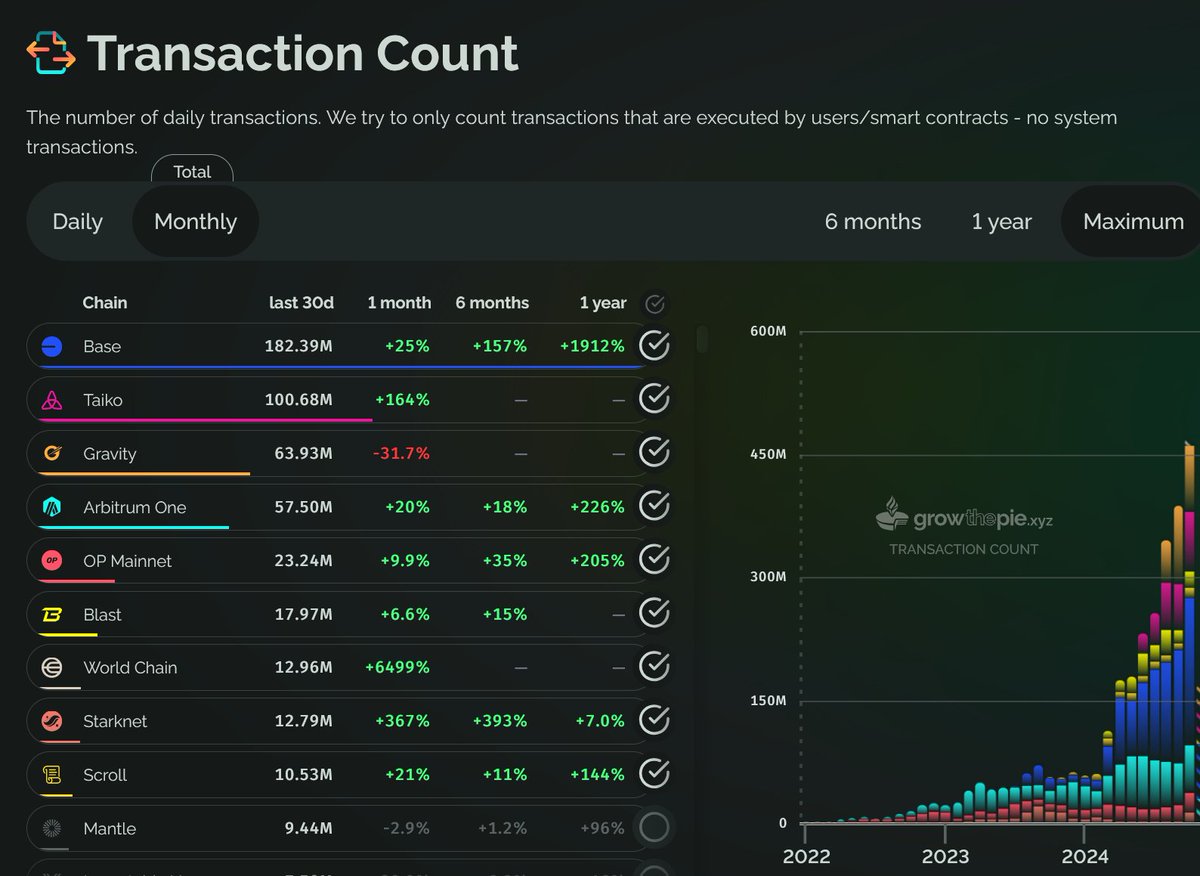Click the Gravity chain logo
The width and height of the screenshot is (1200, 876).
[x=52, y=454]
